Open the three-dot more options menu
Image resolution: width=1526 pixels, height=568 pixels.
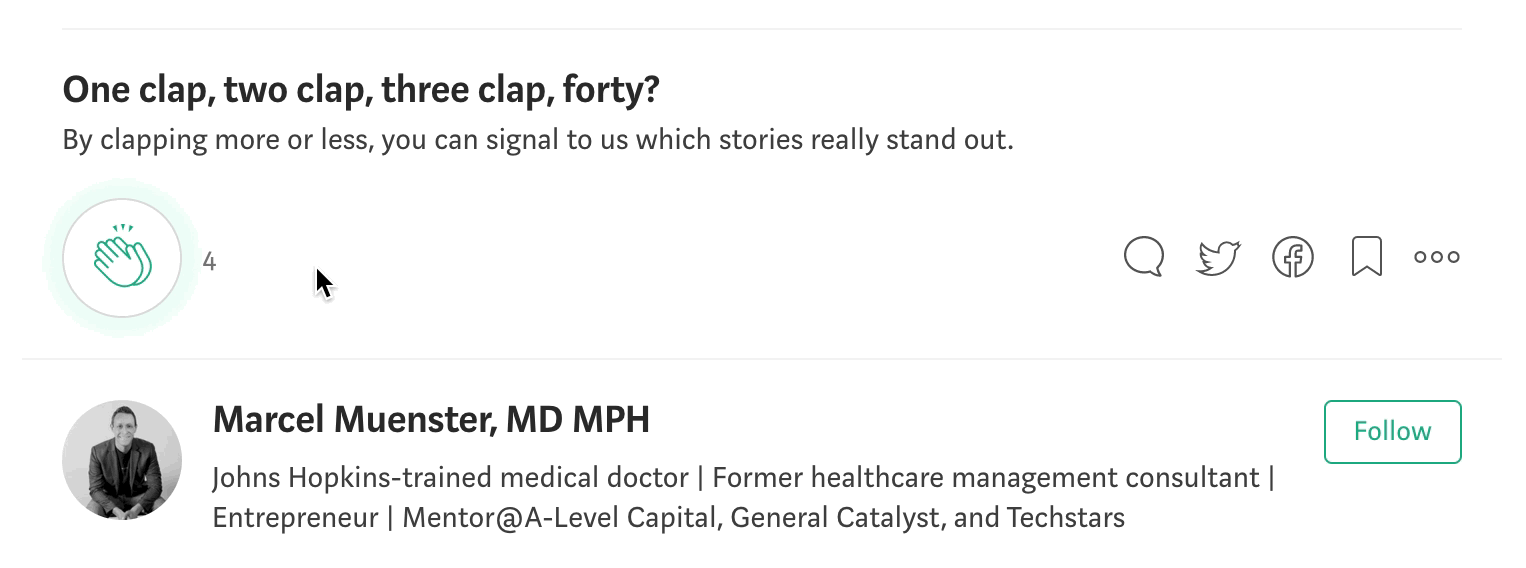[1437, 257]
